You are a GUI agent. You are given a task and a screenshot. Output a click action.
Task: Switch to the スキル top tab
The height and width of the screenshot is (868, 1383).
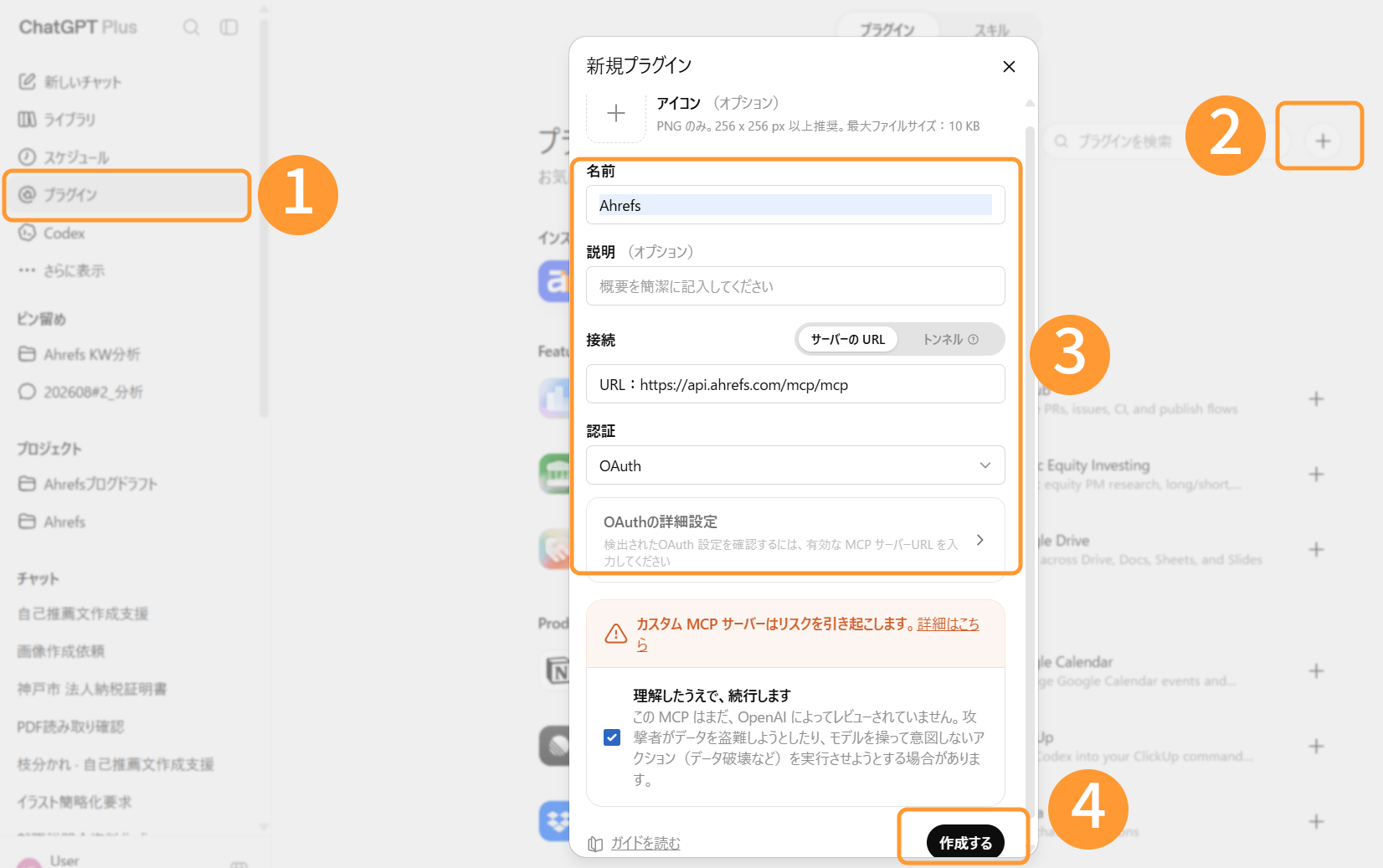991,29
